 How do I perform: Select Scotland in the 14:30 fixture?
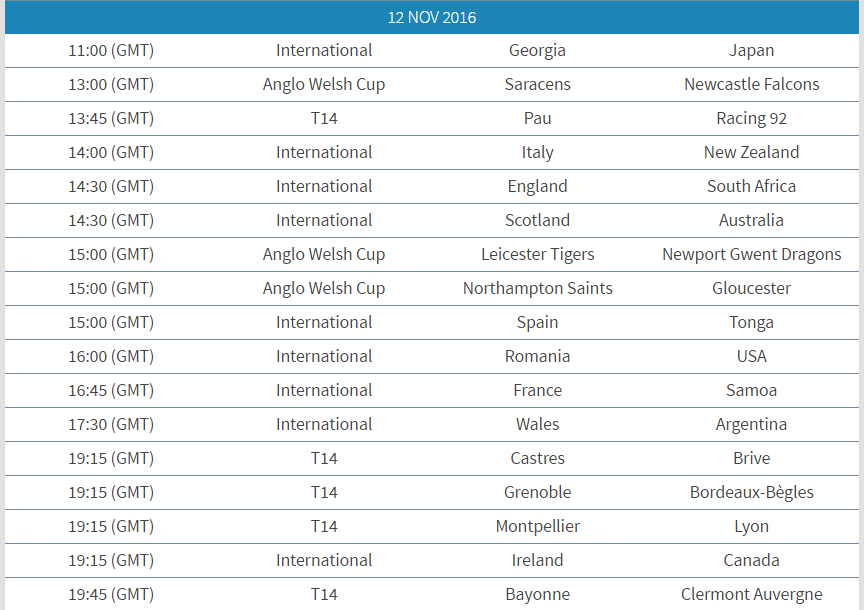click(x=537, y=220)
